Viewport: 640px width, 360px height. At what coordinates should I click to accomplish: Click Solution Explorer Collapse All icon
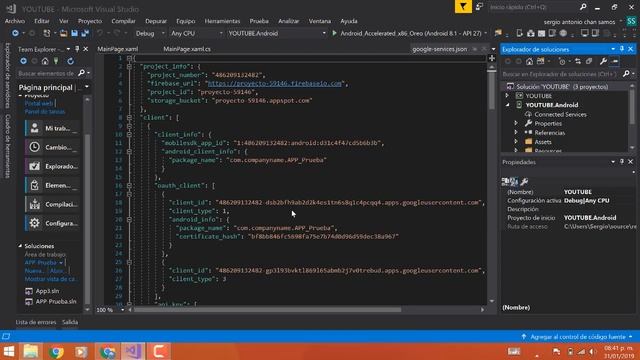tap(589, 62)
